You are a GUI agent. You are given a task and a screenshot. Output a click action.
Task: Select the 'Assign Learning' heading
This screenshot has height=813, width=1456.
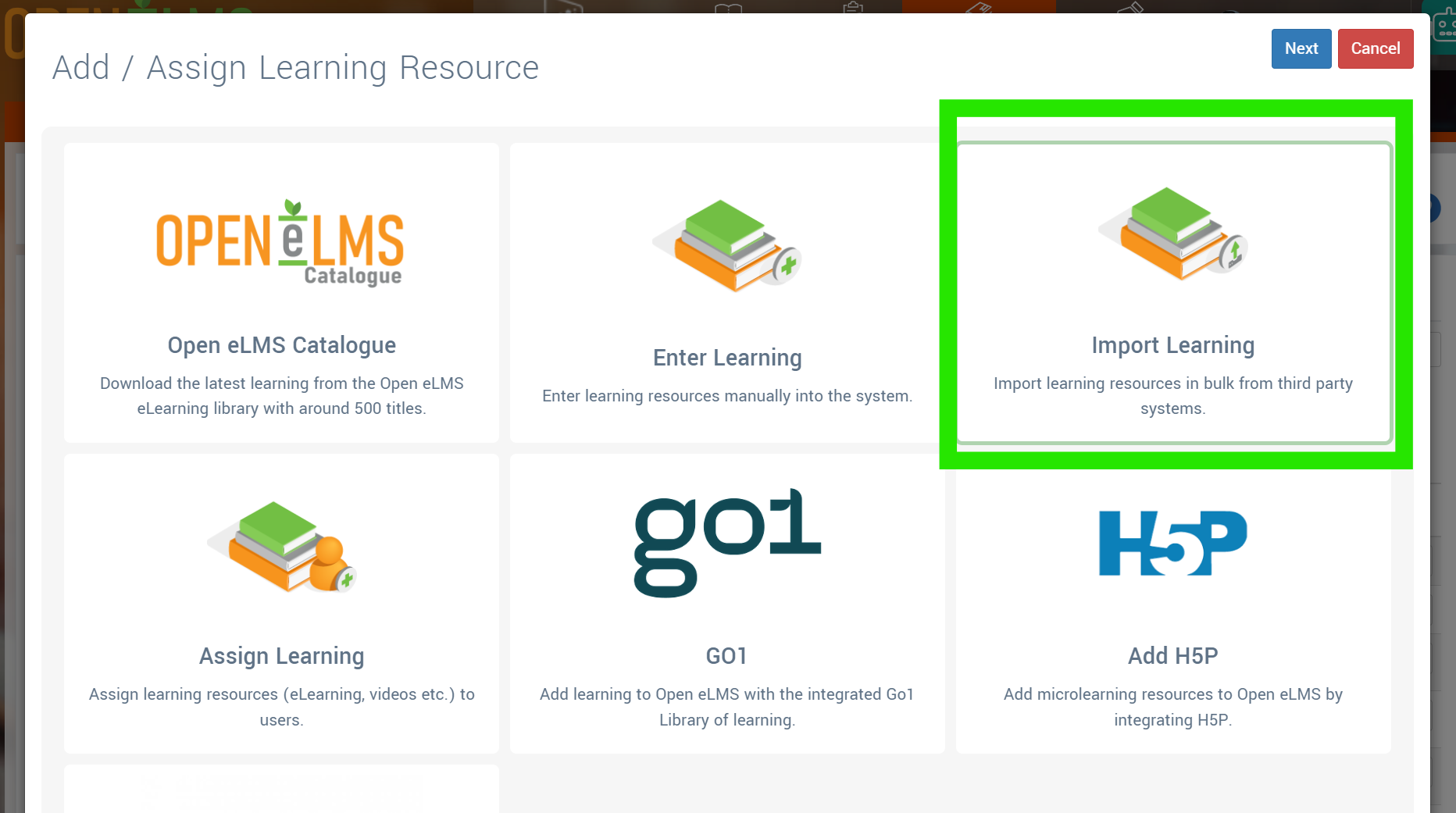[282, 656]
